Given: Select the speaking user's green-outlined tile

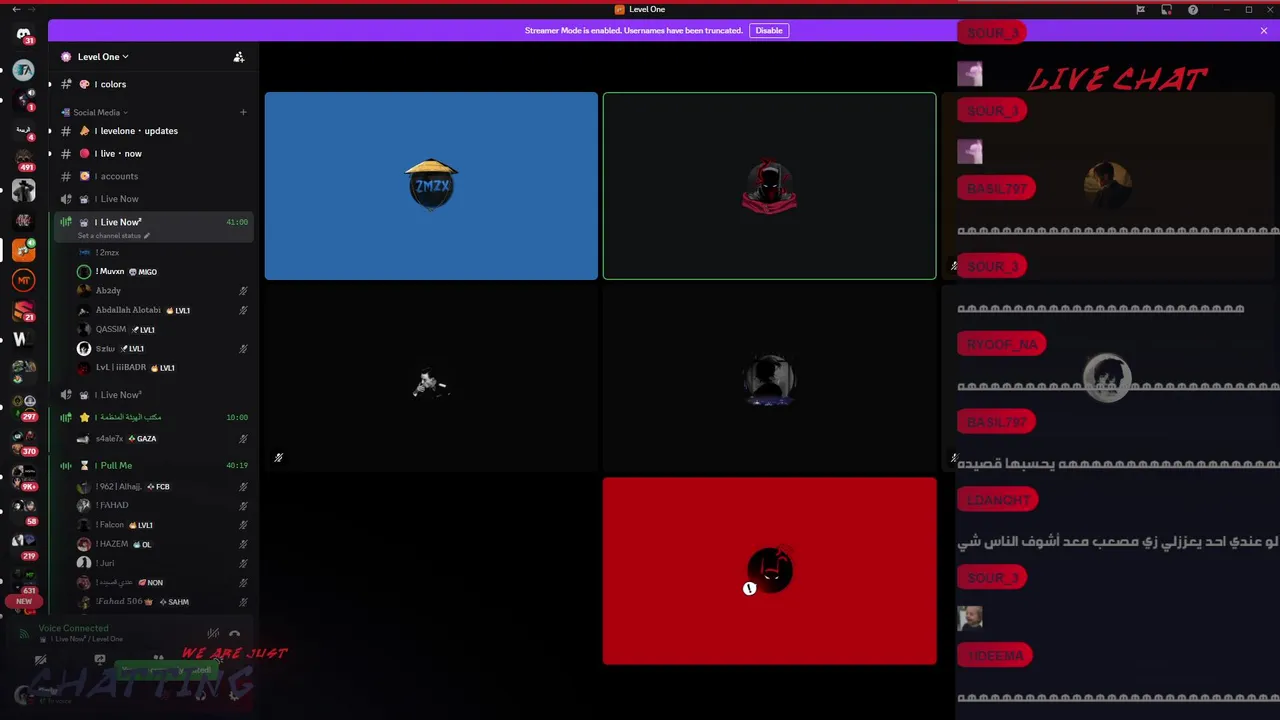Looking at the screenshot, I should 769,186.
